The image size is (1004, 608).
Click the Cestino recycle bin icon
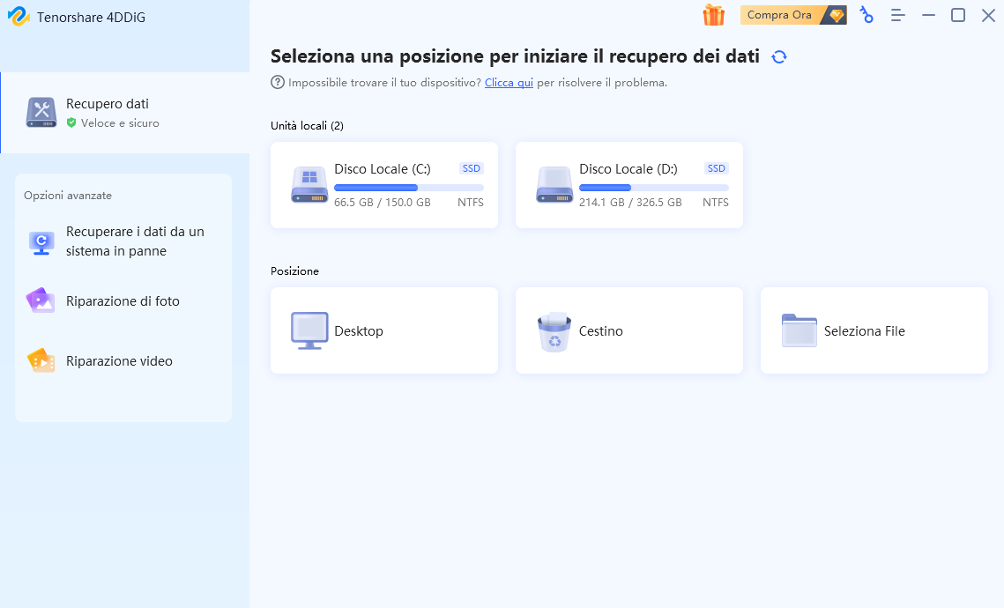pos(554,332)
